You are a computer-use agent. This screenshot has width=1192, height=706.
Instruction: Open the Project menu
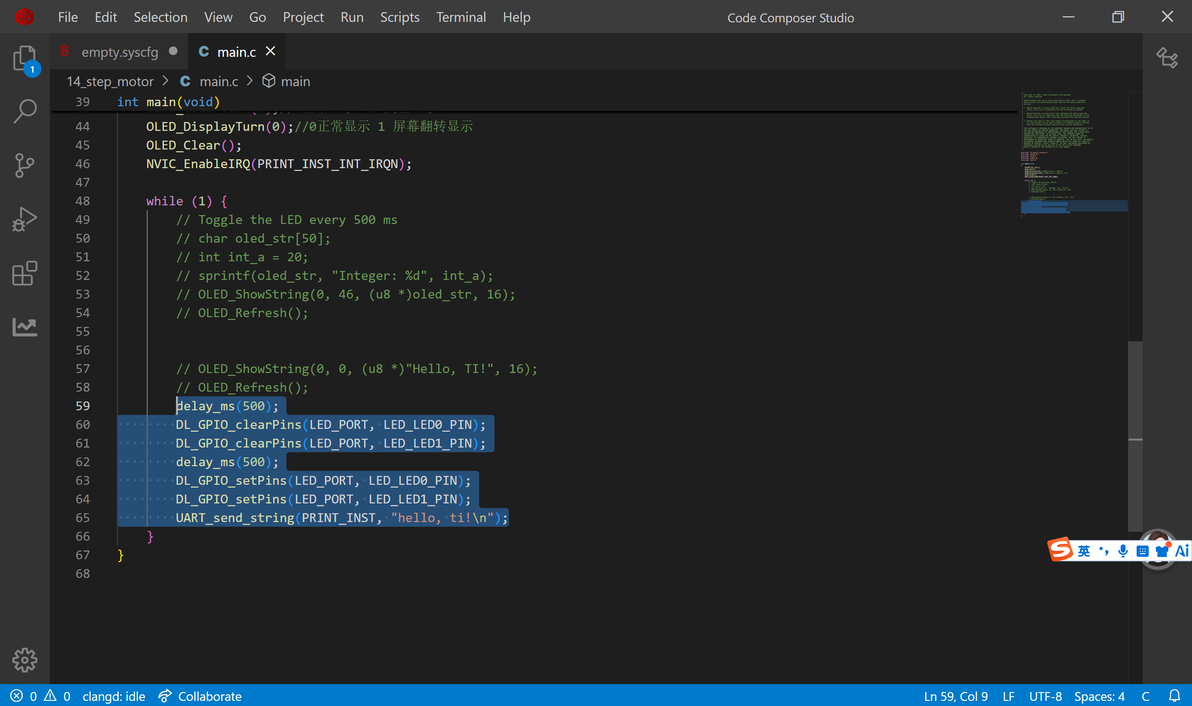(303, 17)
